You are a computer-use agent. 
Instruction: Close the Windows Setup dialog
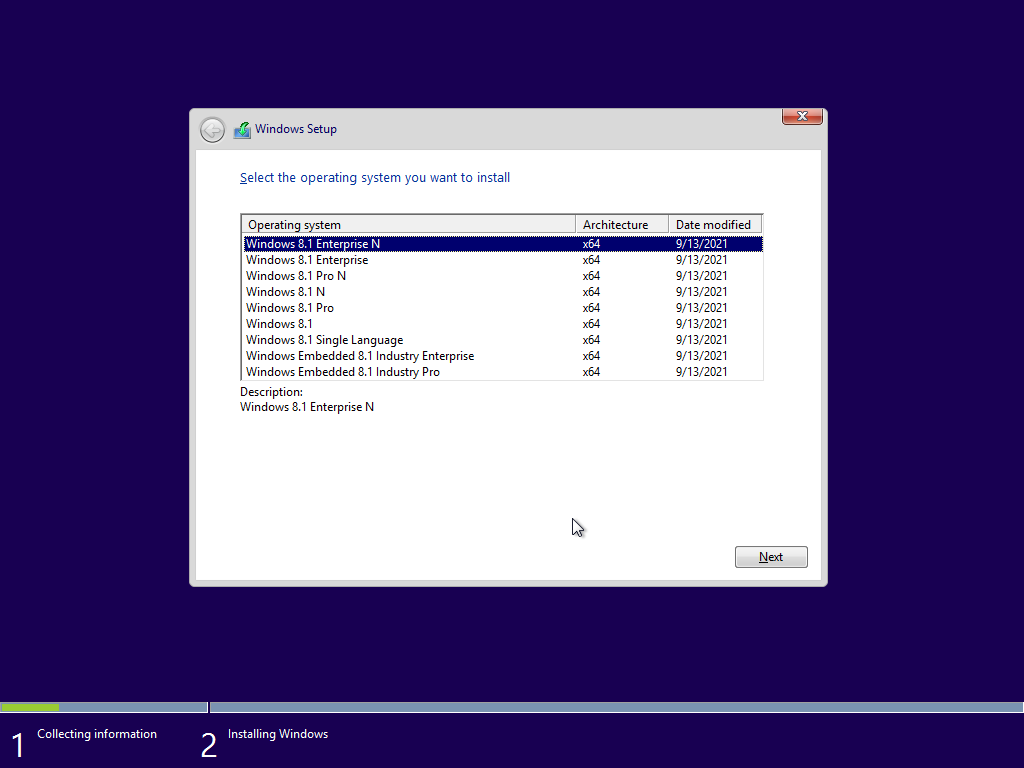click(802, 116)
